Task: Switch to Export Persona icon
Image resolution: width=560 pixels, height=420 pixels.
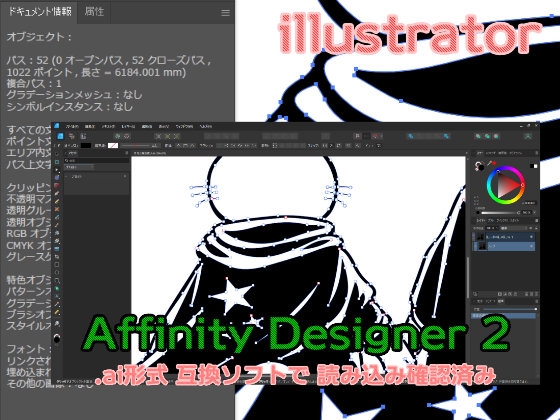Action: (83, 136)
